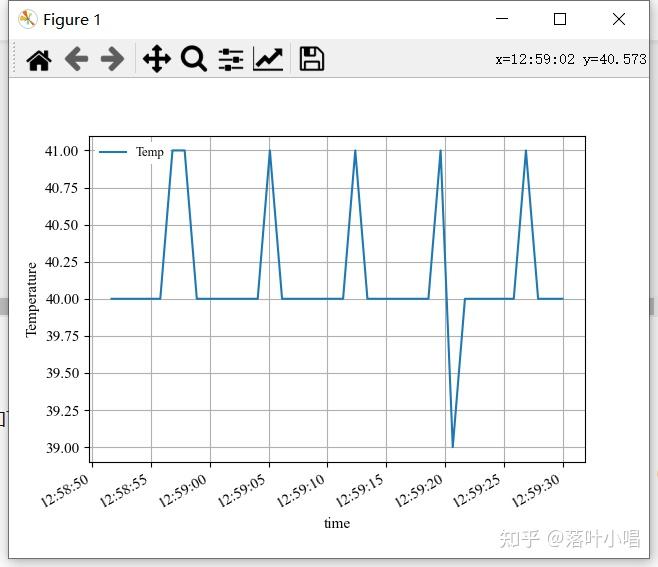Click the 40.00 y-axis tick label

[62, 299]
